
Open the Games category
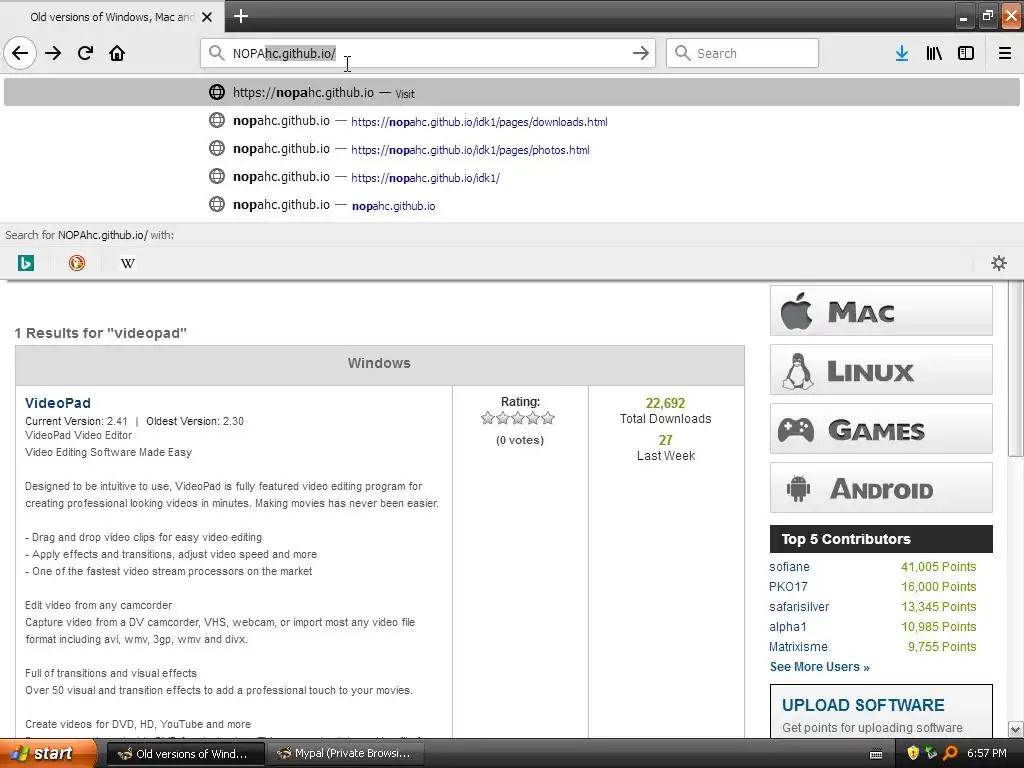pyautogui.click(x=881, y=429)
